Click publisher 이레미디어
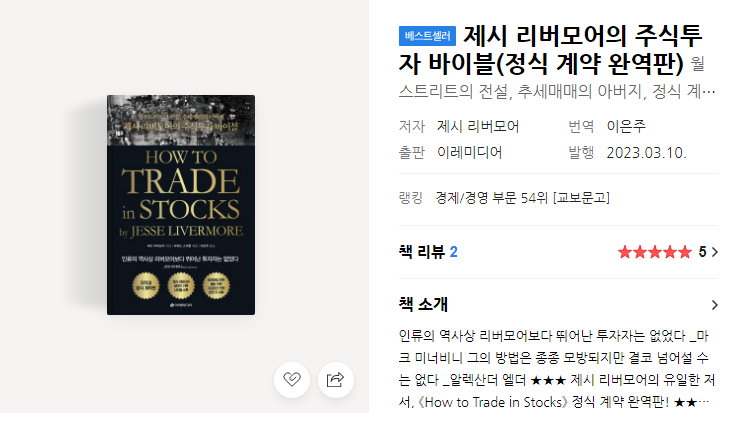 click(x=469, y=152)
